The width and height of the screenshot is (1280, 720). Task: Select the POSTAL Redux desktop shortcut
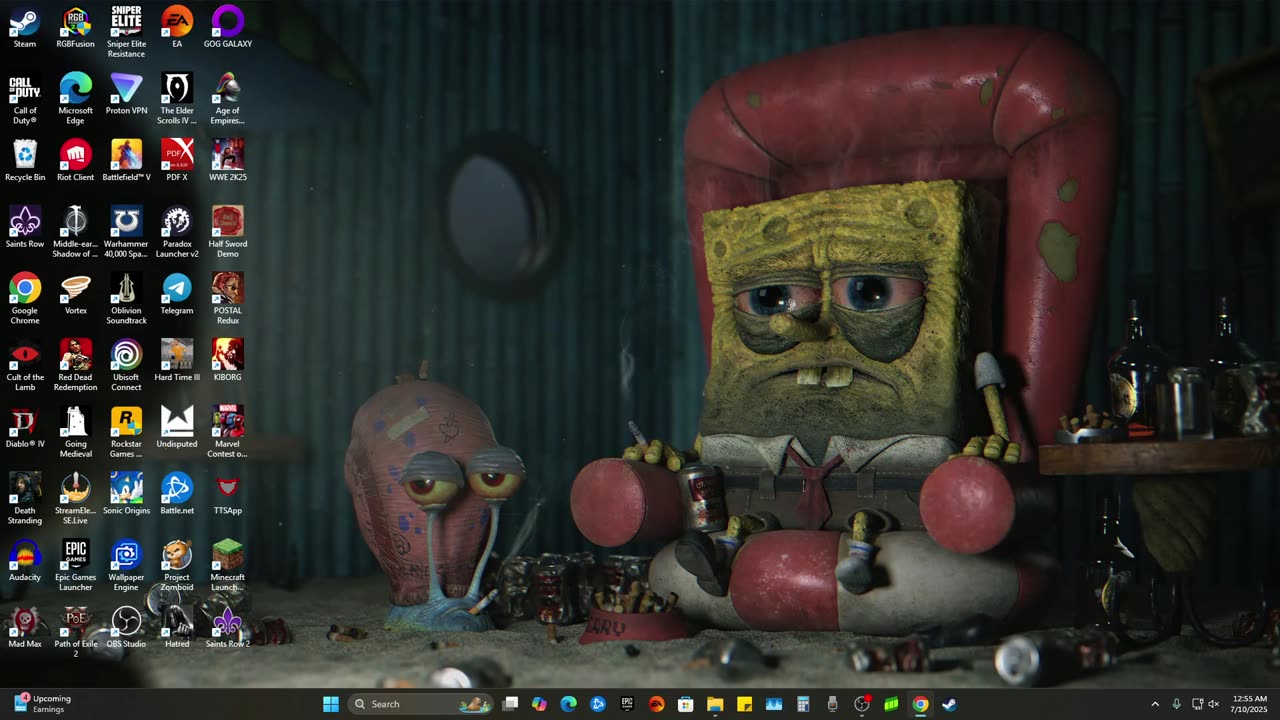(228, 299)
